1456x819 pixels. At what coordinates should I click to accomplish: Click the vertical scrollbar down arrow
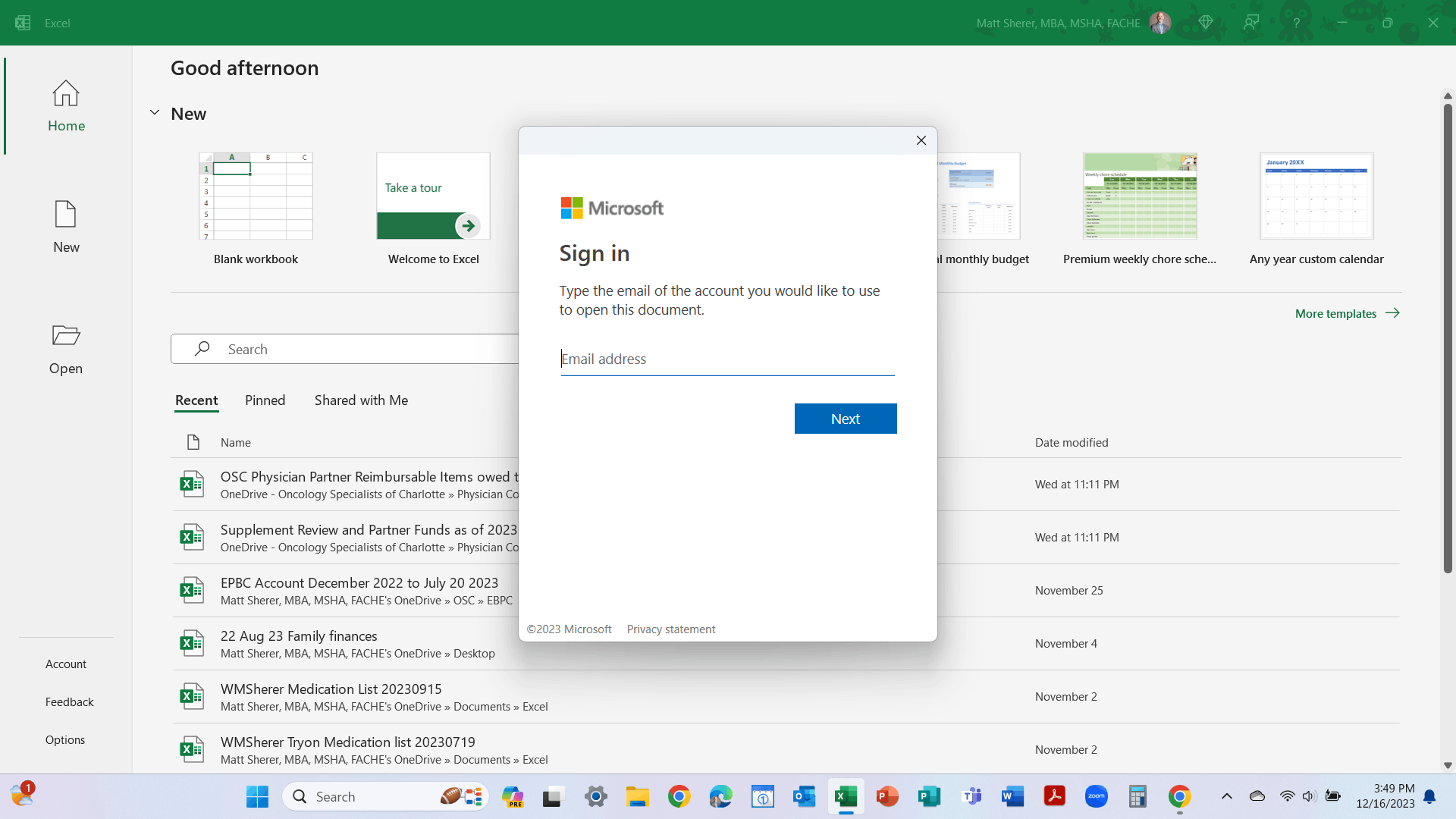(x=1448, y=765)
